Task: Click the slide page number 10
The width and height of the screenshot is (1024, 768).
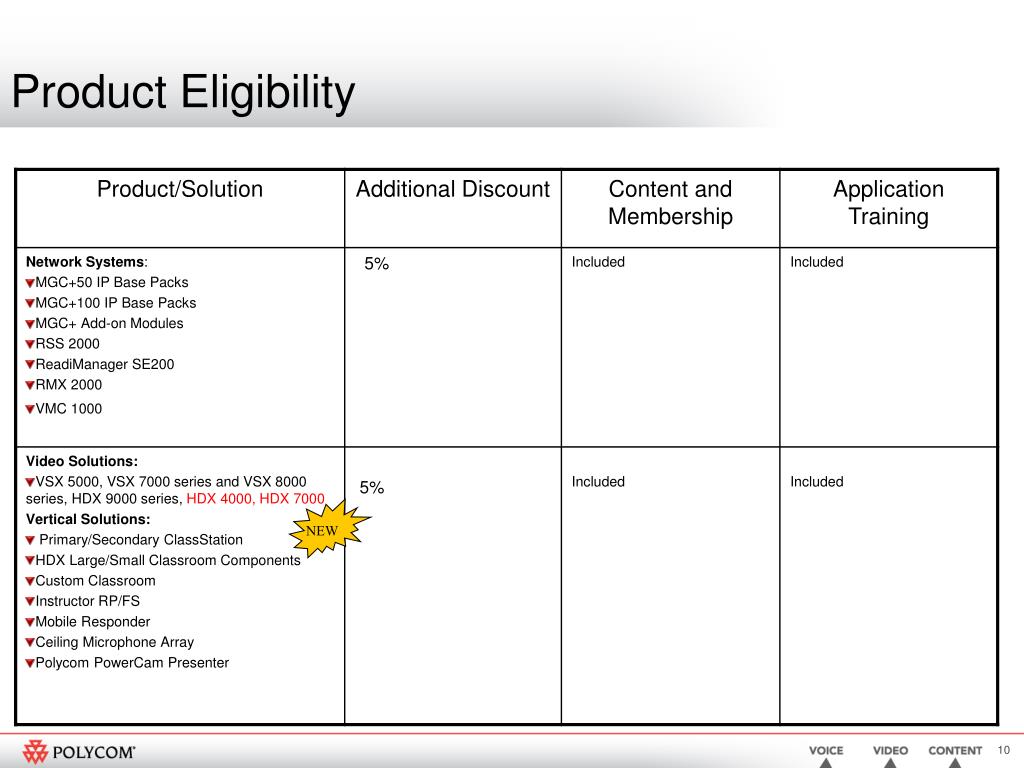Action: pyautogui.click(x=1004, y=750)
